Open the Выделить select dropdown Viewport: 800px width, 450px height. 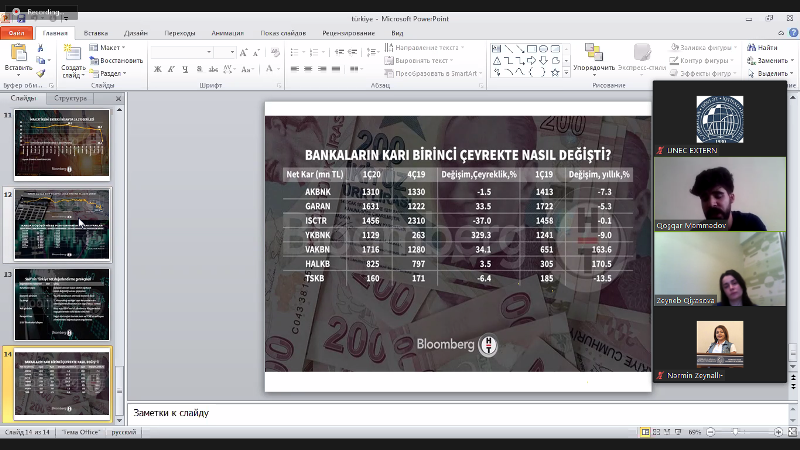tap(770, 73)
